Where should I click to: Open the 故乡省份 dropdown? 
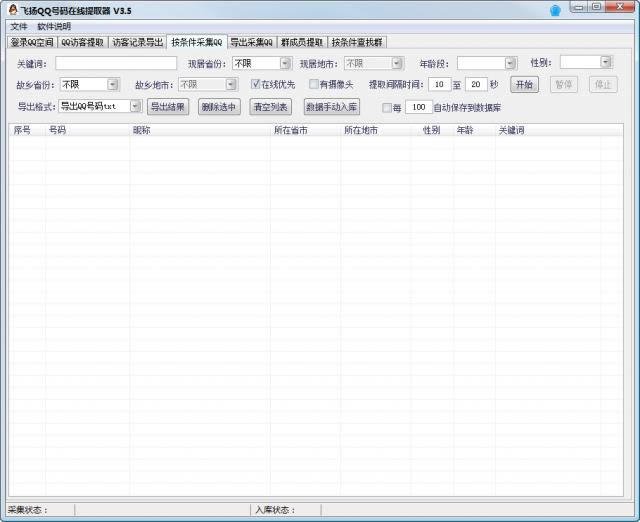112,84
